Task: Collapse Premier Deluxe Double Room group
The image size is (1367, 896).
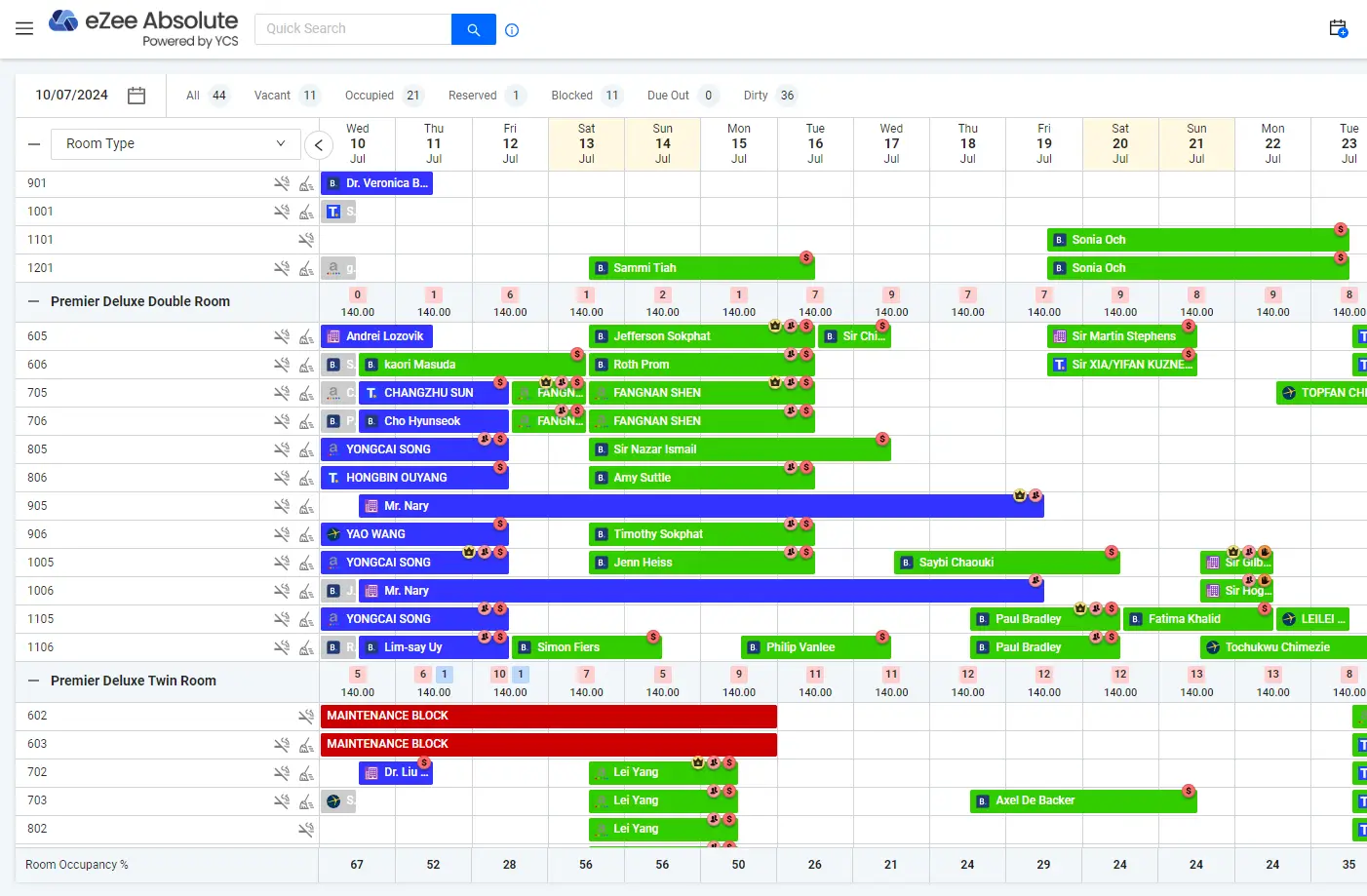Action: point(34,301)
